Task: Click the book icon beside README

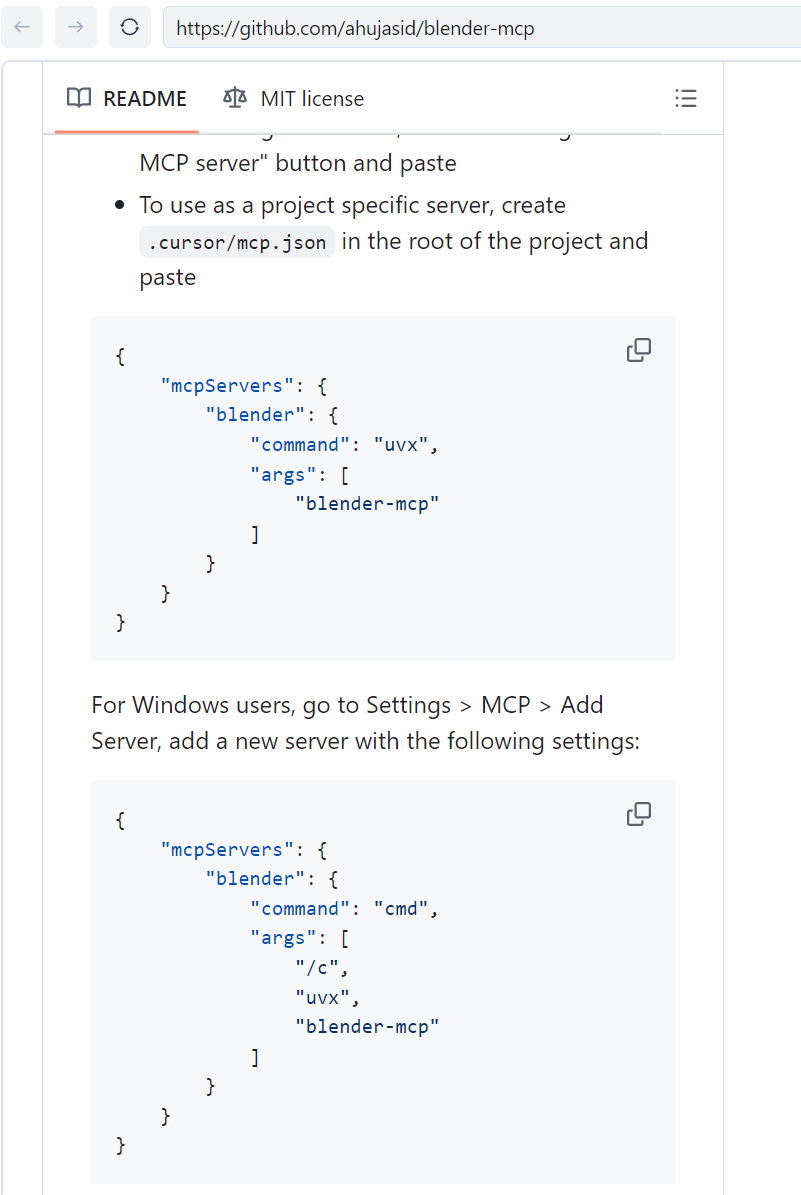Action: point(79,98)
